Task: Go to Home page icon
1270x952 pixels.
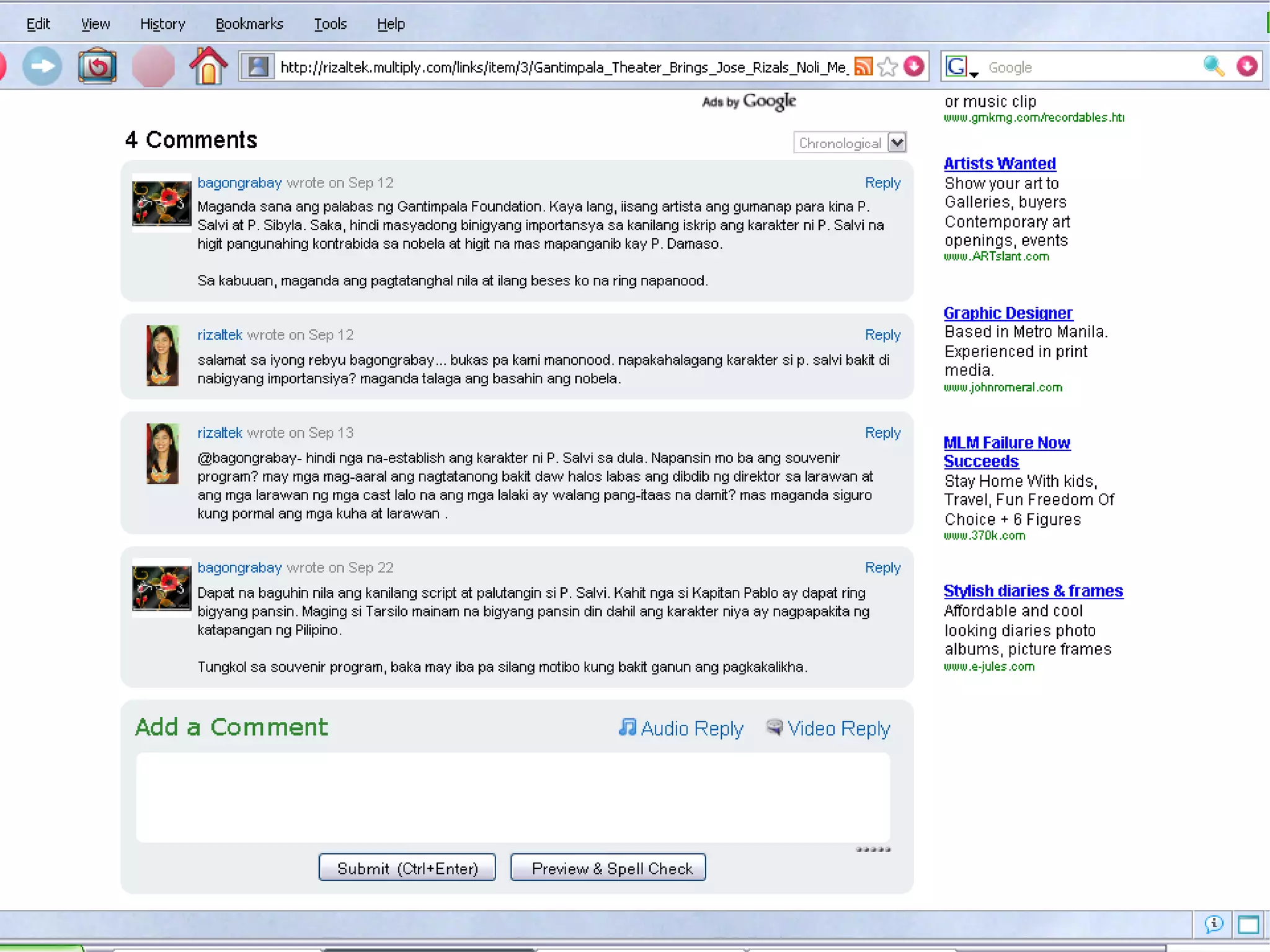Action: pos(208,66)
